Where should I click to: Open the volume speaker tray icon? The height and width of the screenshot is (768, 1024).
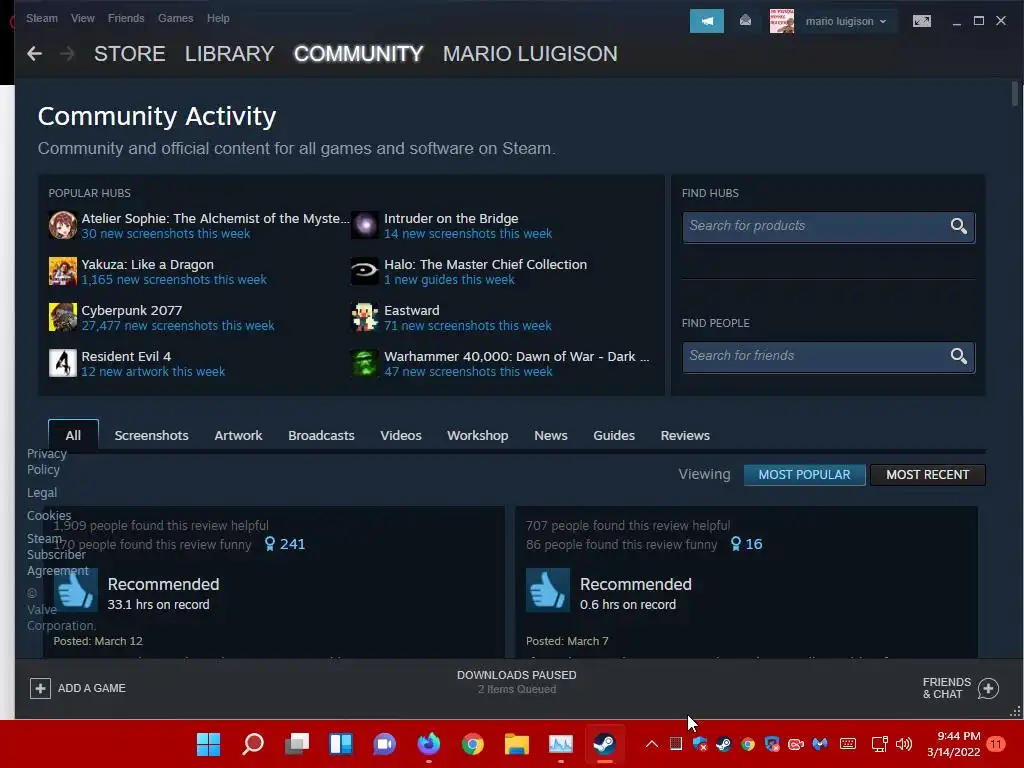[904, 744]
